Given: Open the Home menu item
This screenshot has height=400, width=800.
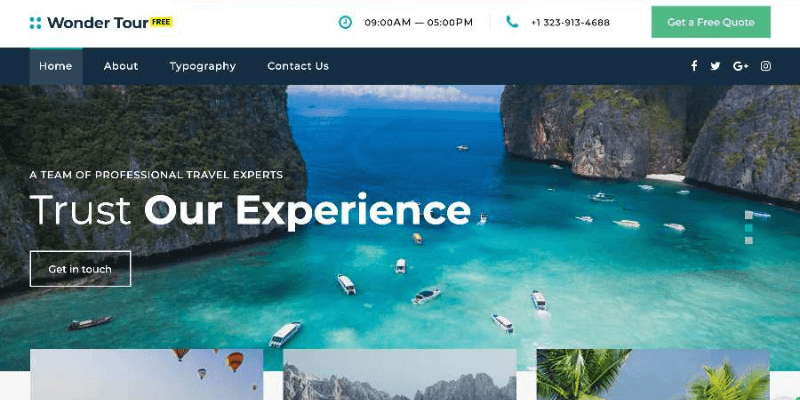Looking at the screenshot, I should (x=56, y=66).
